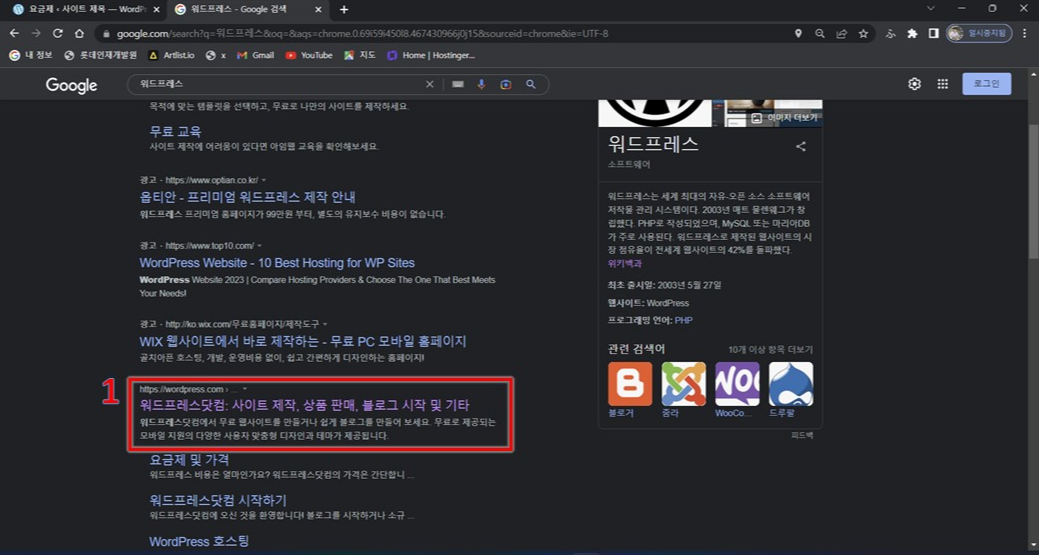Open the Chrome three-dot menu
The height and width of the screenshot is (555, 1039).
tap(1024, 33)
